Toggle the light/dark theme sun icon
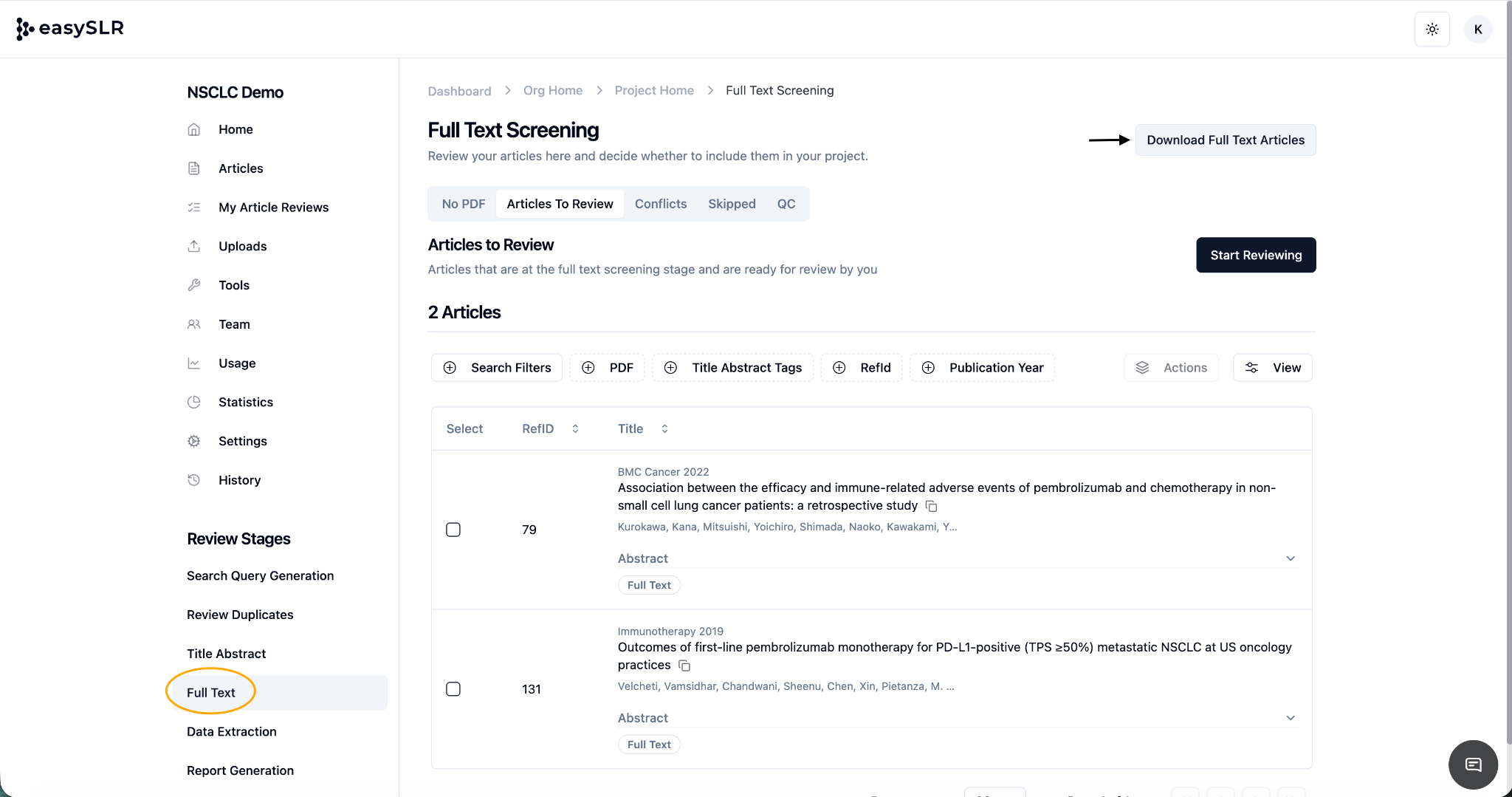The width and height of the screenshot is (1512, 797). tap(1432, 30)
